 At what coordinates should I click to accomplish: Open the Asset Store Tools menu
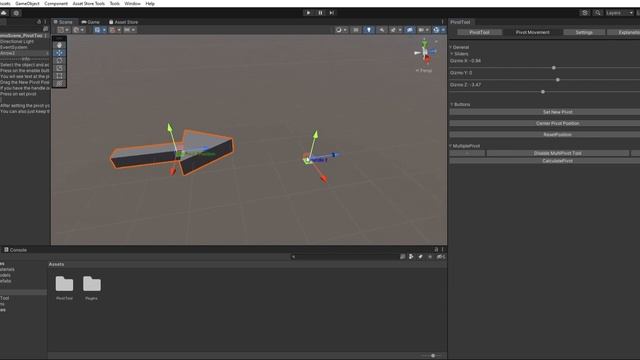click(x=89, y=3)
